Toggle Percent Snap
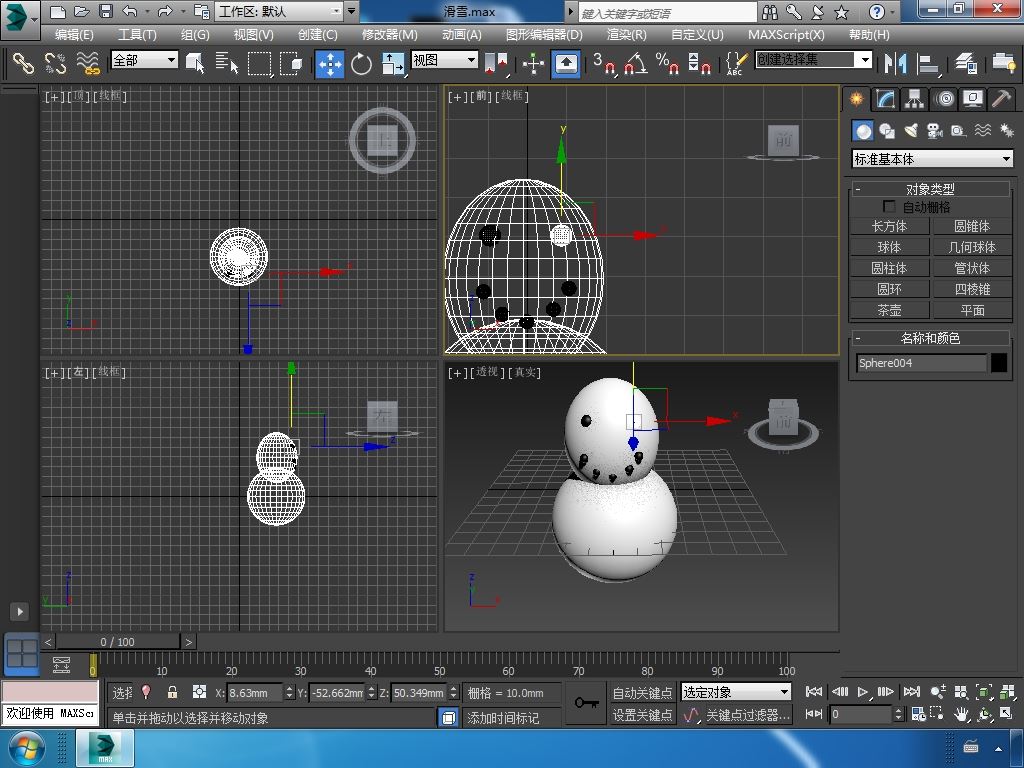 [667, 63]
